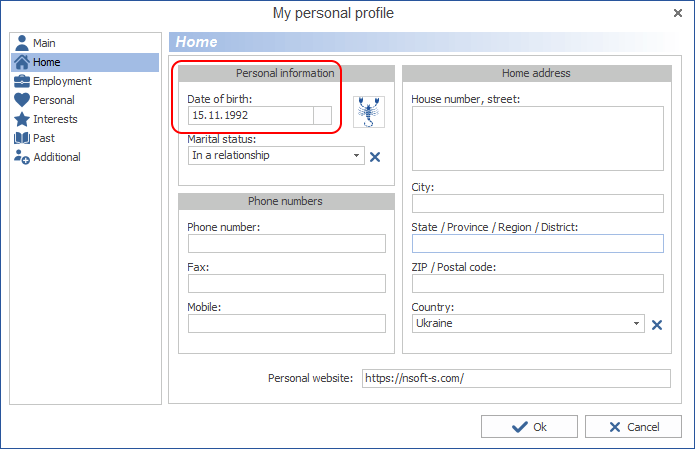This screenshot has width=695, height=449.
Task: Focus the Mobile number field
Action: click(286, 323)
